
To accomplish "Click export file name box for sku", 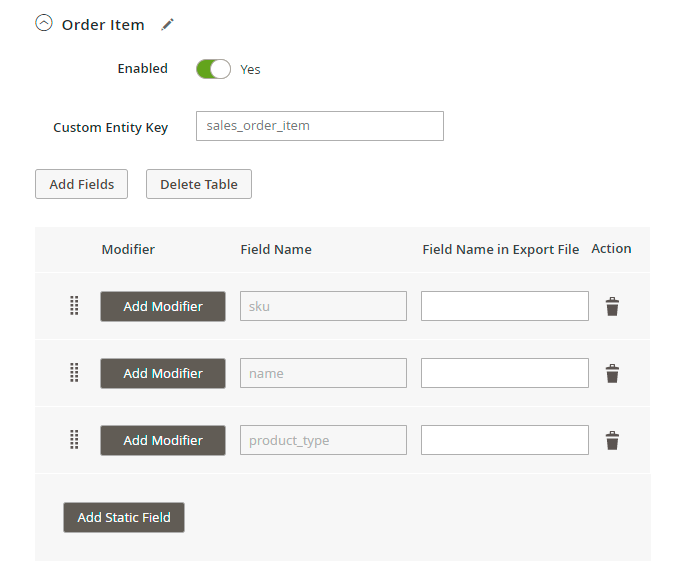I will coord(504,306).
